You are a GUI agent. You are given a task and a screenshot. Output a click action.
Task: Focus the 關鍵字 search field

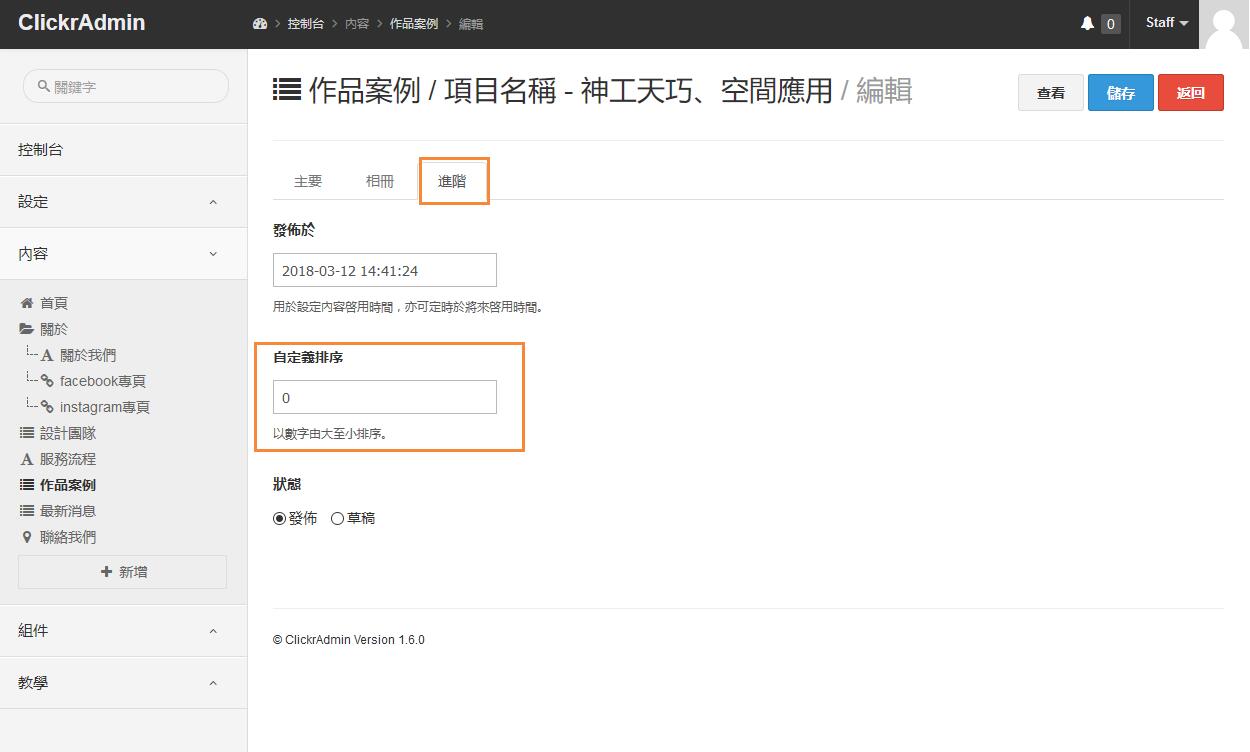126,86
